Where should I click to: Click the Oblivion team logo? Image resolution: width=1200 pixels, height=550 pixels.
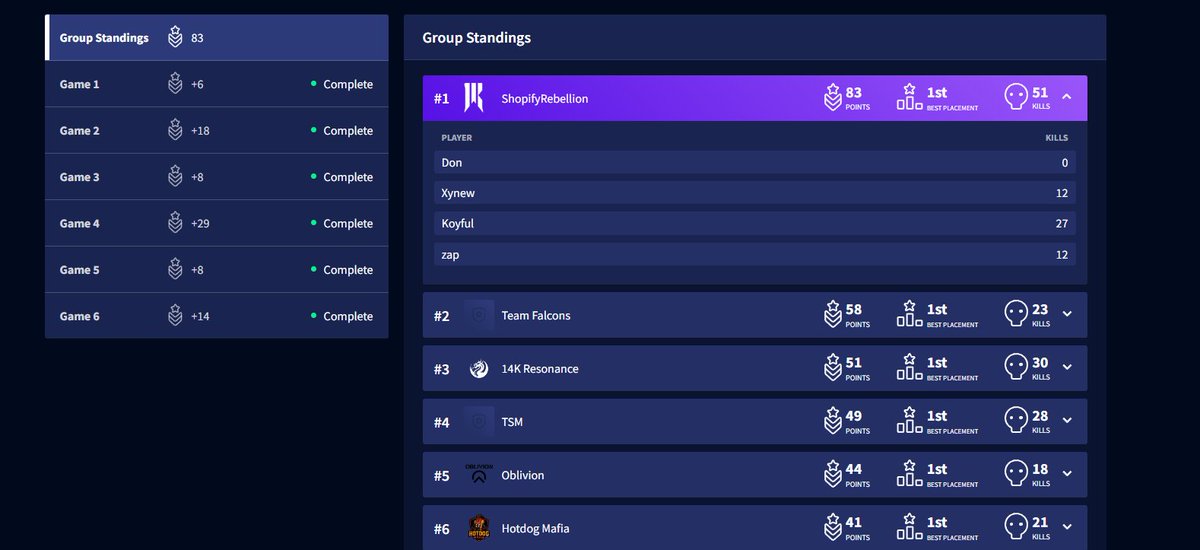tap(479, 475)
